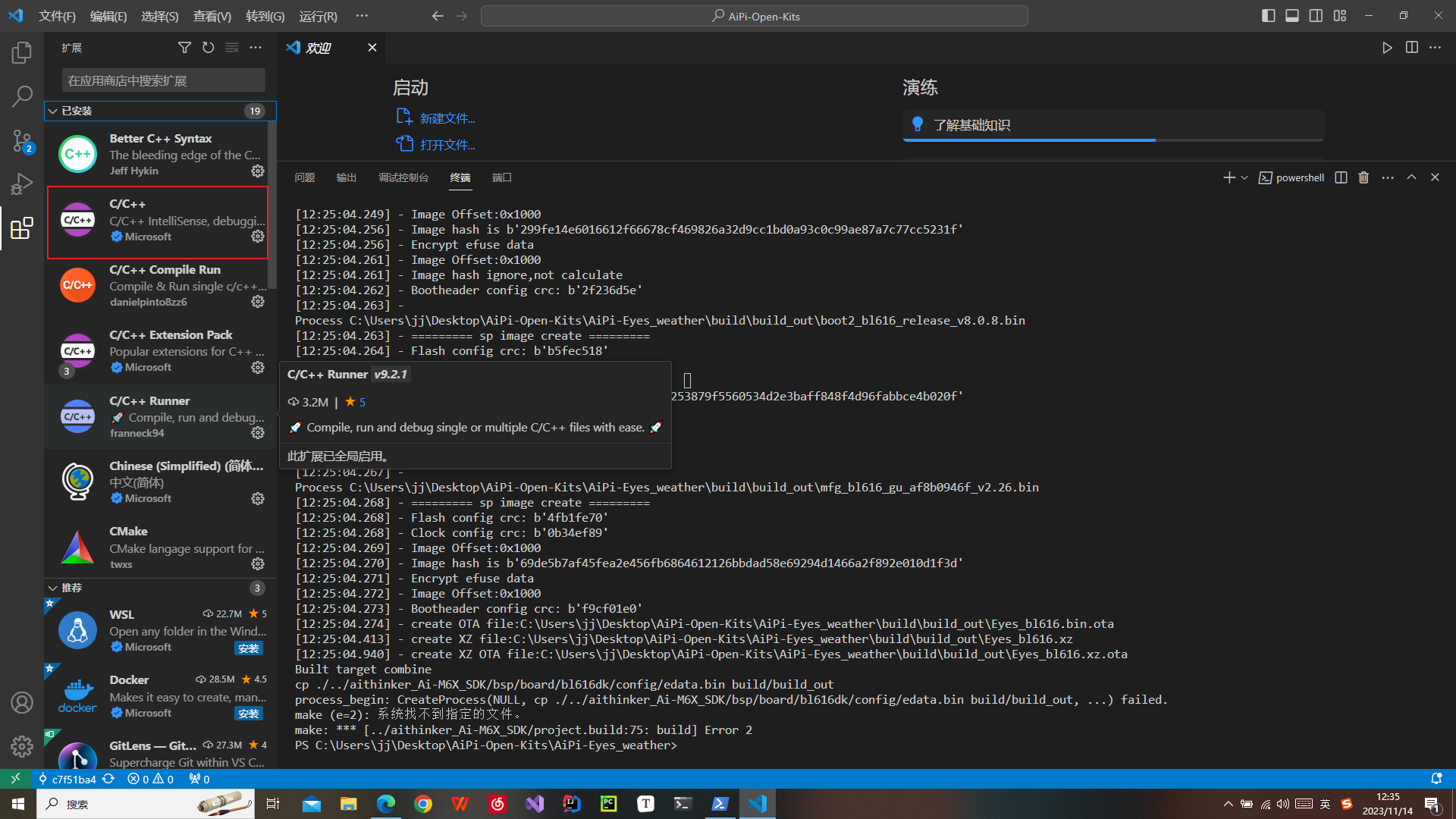Install the Docker extension
1456x819 pixels.
(x=249, y=714)
